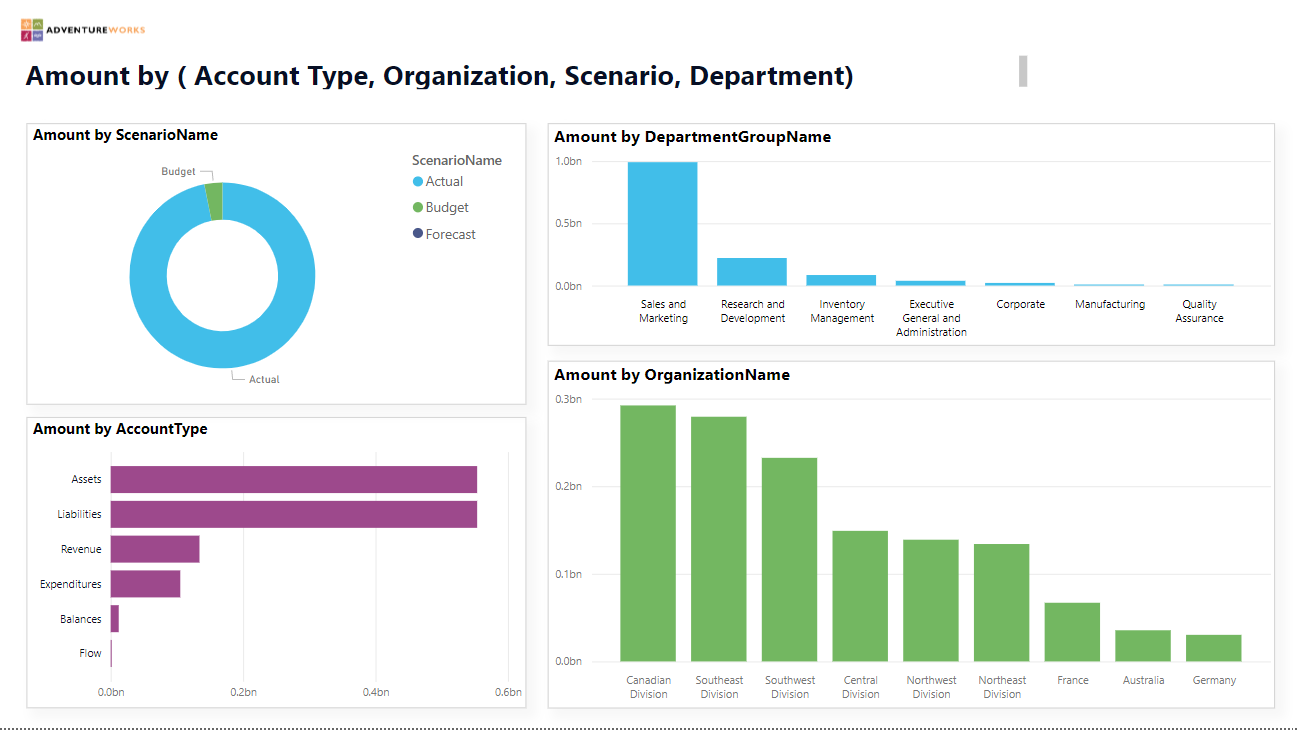Select the Revenue bar in AccountType chart
The height and width of the screenshot is (730, 1297).
coord(155,549)
